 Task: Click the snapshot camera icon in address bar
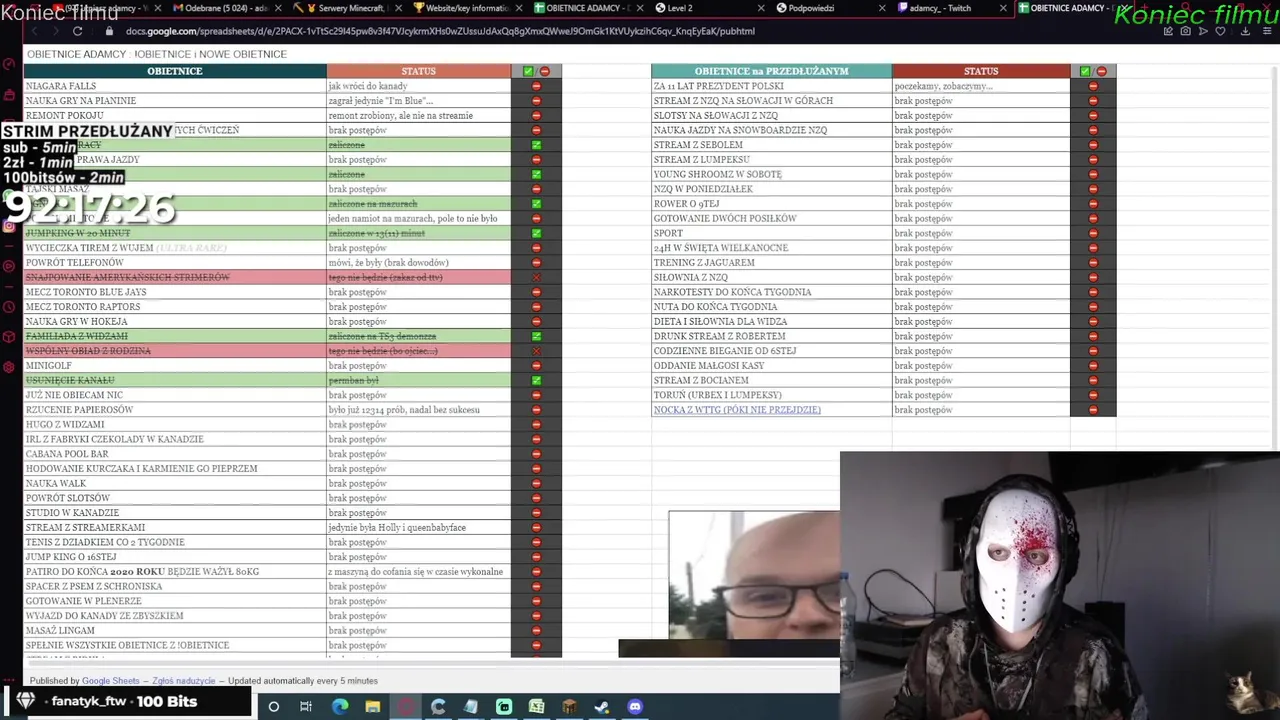tap(1186, 31)
